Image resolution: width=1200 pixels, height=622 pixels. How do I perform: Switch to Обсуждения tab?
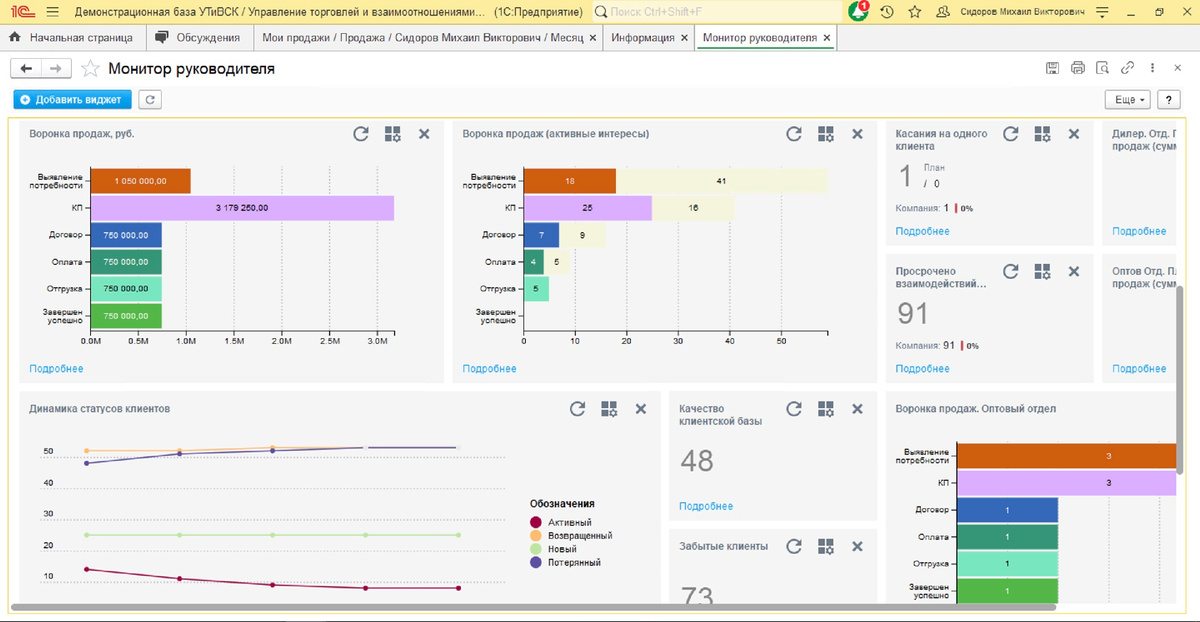198,38
